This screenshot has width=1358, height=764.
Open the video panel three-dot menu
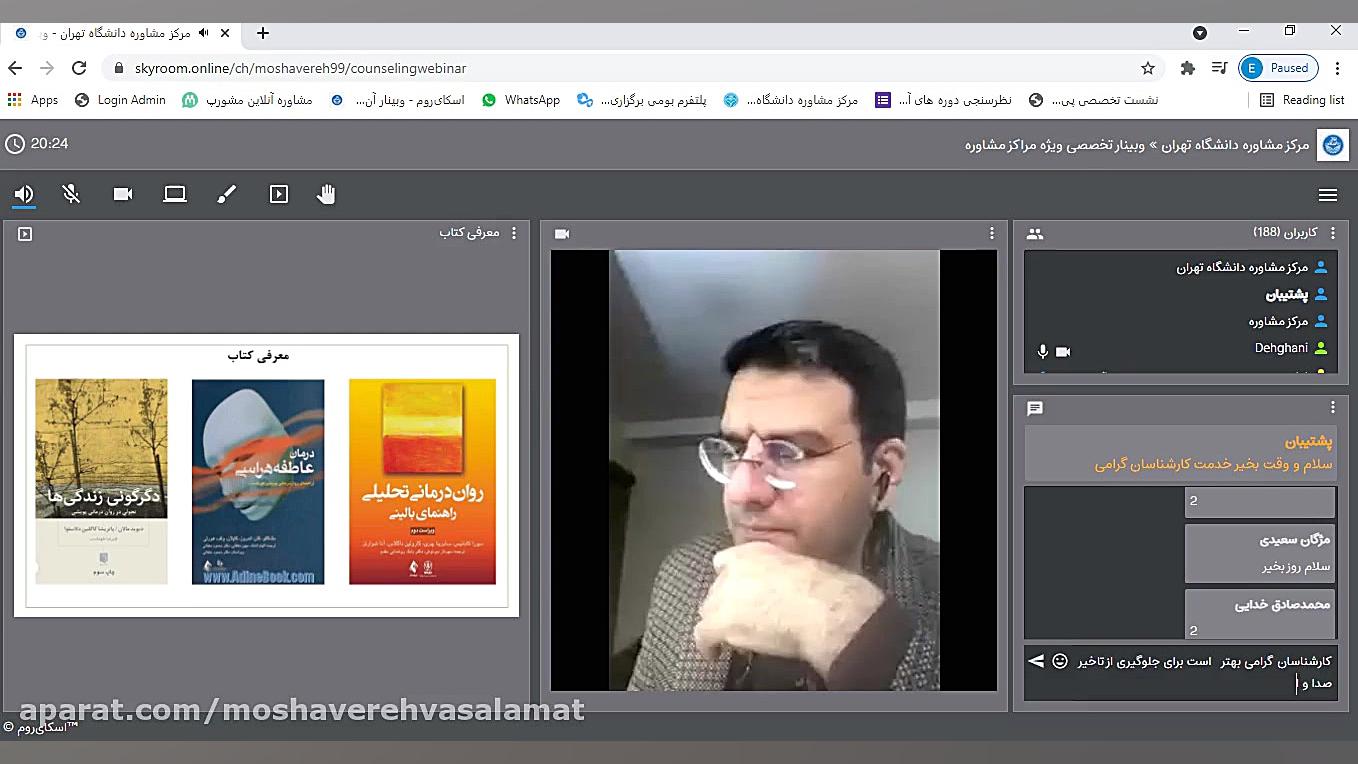pyautogui.click(x=991, y=233)
